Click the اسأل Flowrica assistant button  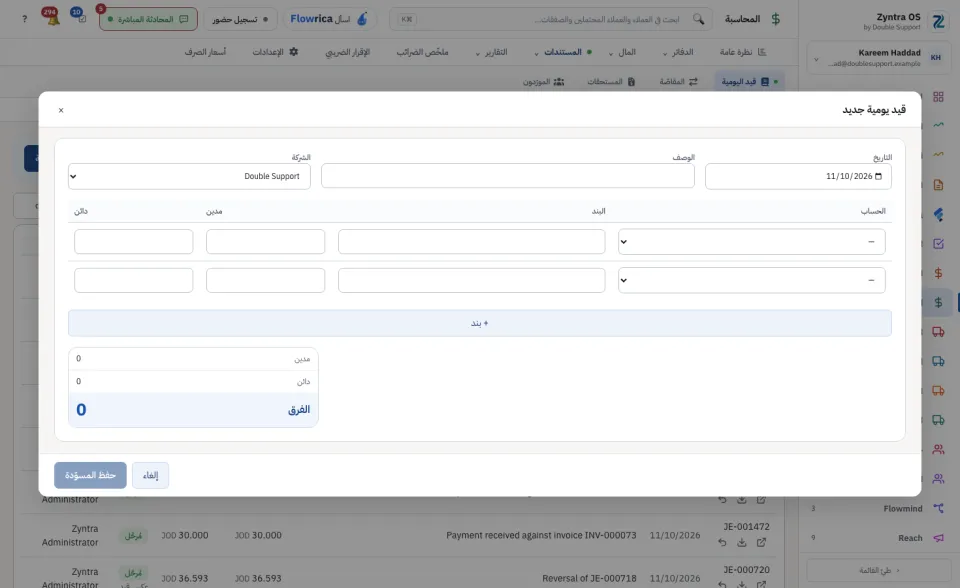tap(329, 19)
